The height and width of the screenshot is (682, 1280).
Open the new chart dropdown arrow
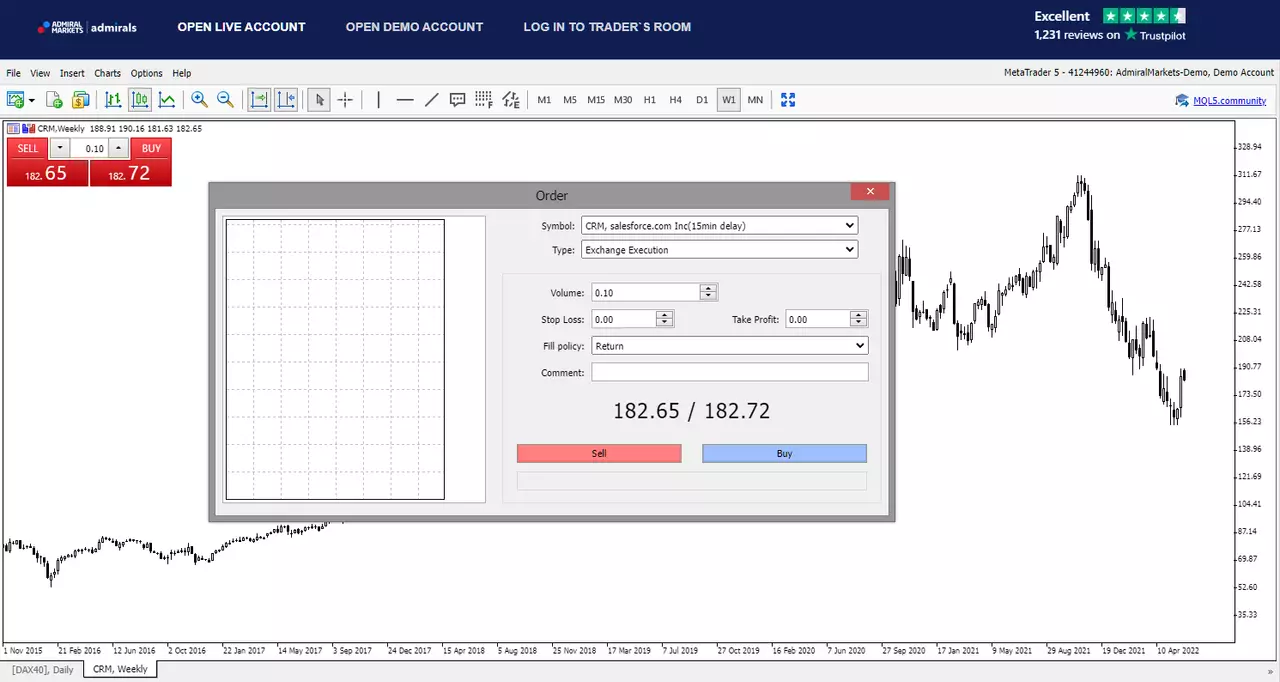click(32, 100)
